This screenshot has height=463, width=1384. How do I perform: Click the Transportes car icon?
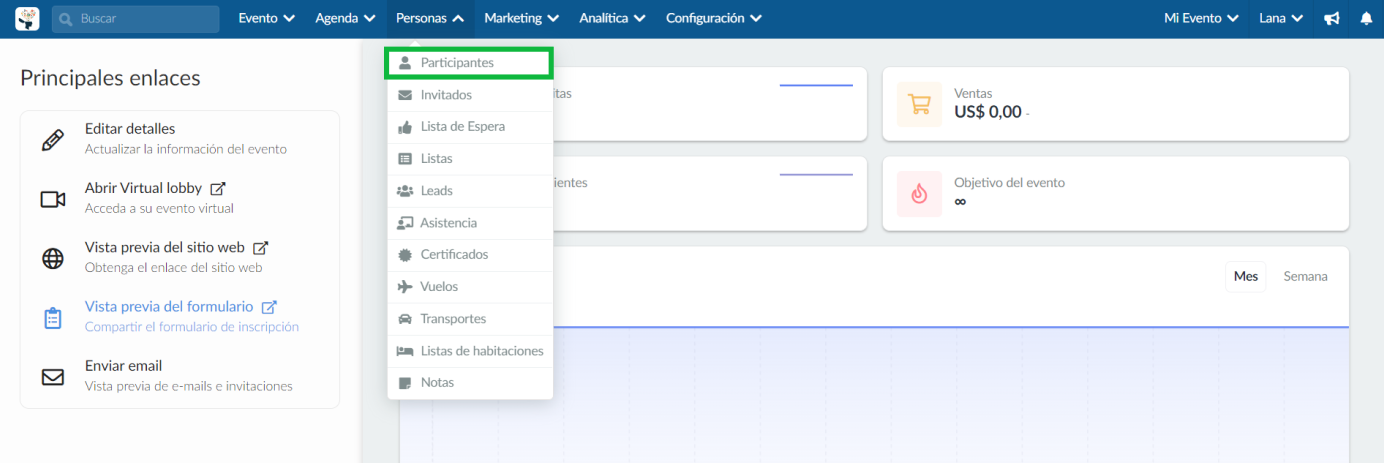405,319
